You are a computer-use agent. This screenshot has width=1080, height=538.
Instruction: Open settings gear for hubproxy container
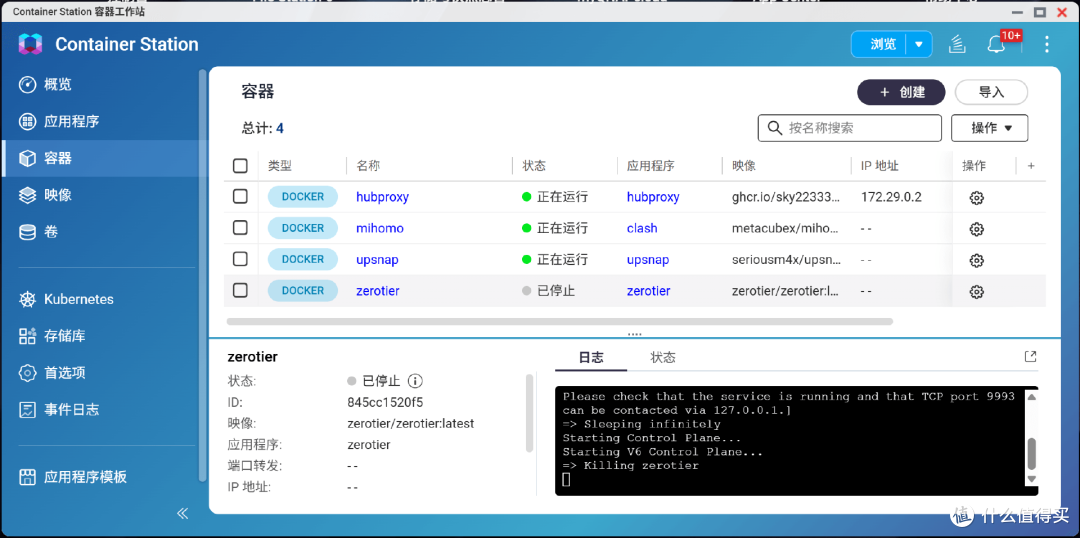pos(976,198)
